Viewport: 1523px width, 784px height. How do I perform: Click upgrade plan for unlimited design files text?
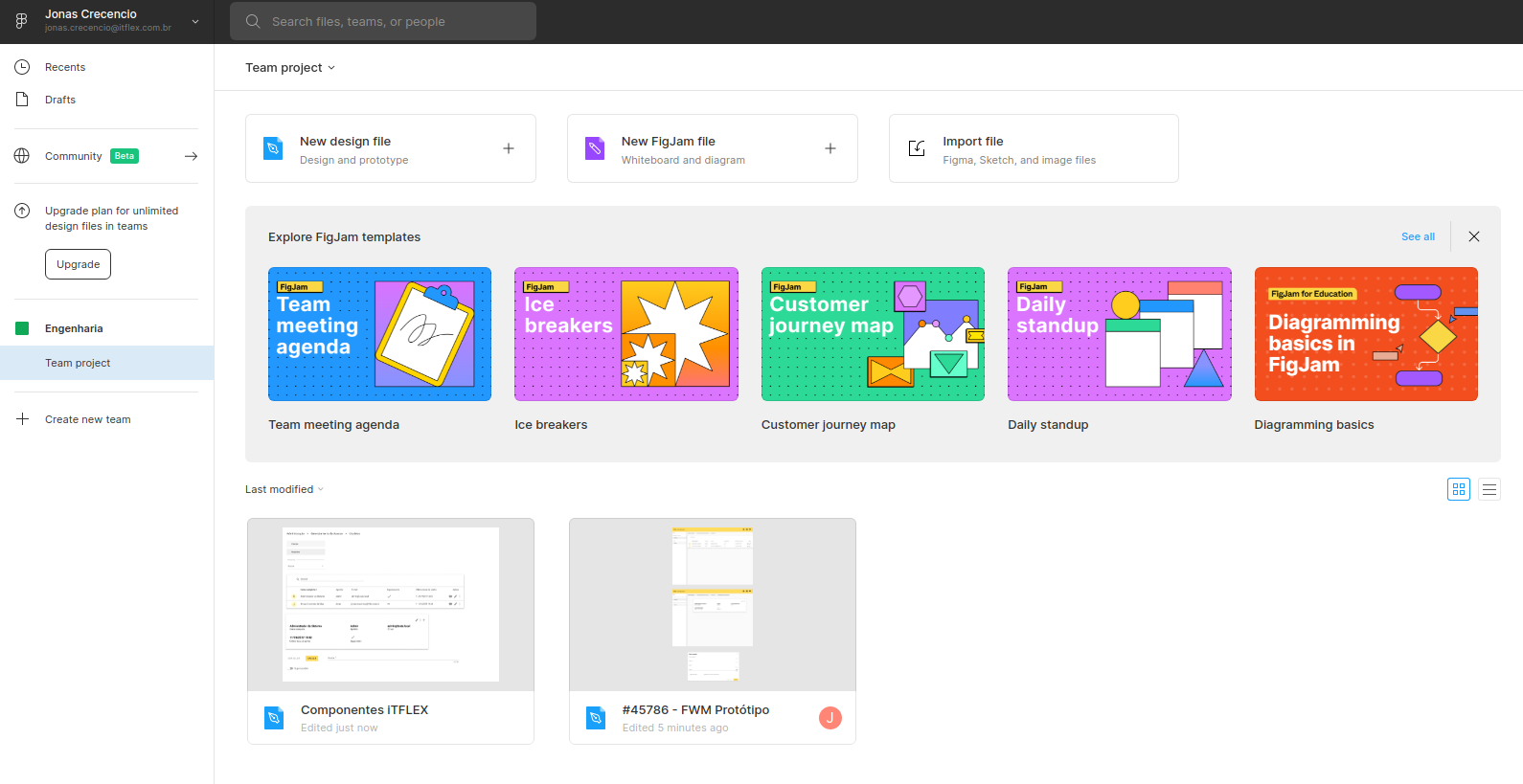pyautogui.click(x=111, y=218)
